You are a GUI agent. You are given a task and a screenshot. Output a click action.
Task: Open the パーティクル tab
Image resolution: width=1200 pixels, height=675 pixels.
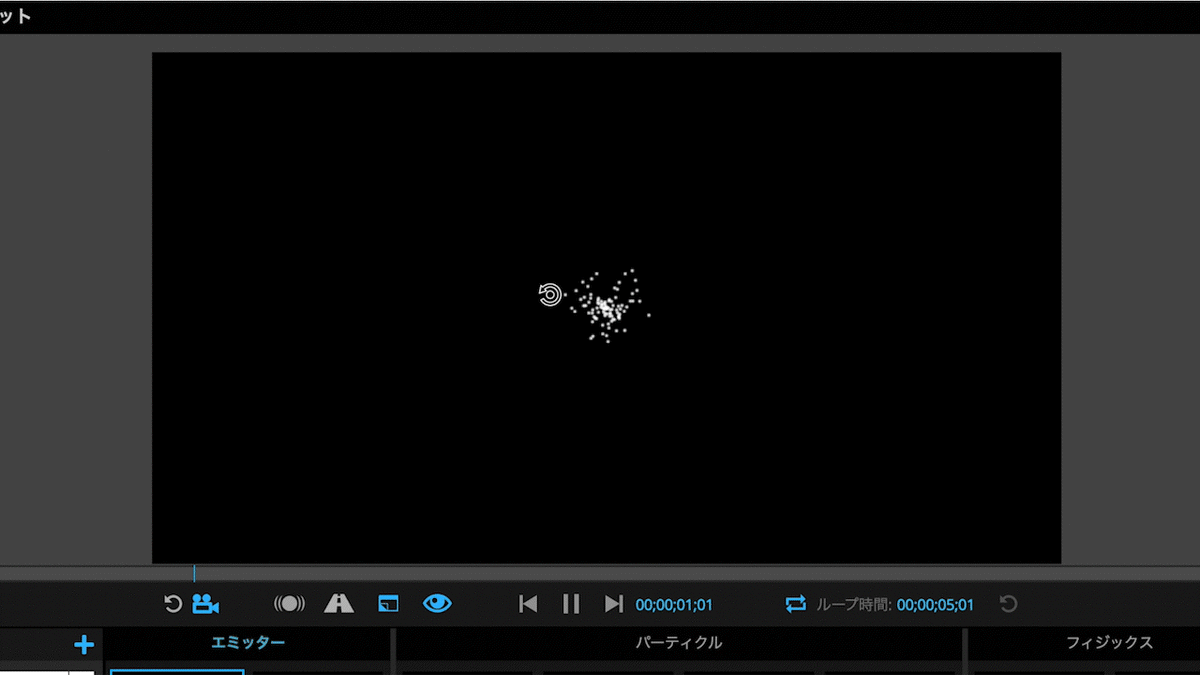tap(679, 645)
